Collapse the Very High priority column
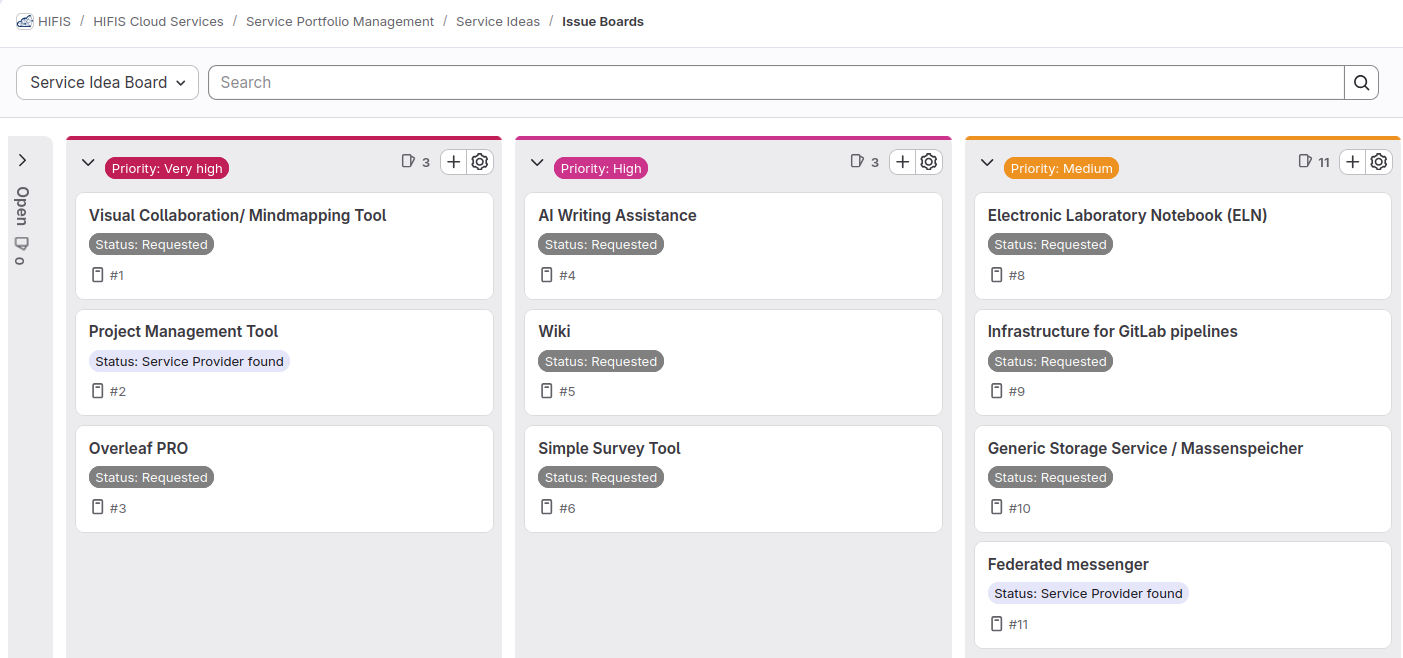This screenshot has width=1403, height=658. point(87,161)
